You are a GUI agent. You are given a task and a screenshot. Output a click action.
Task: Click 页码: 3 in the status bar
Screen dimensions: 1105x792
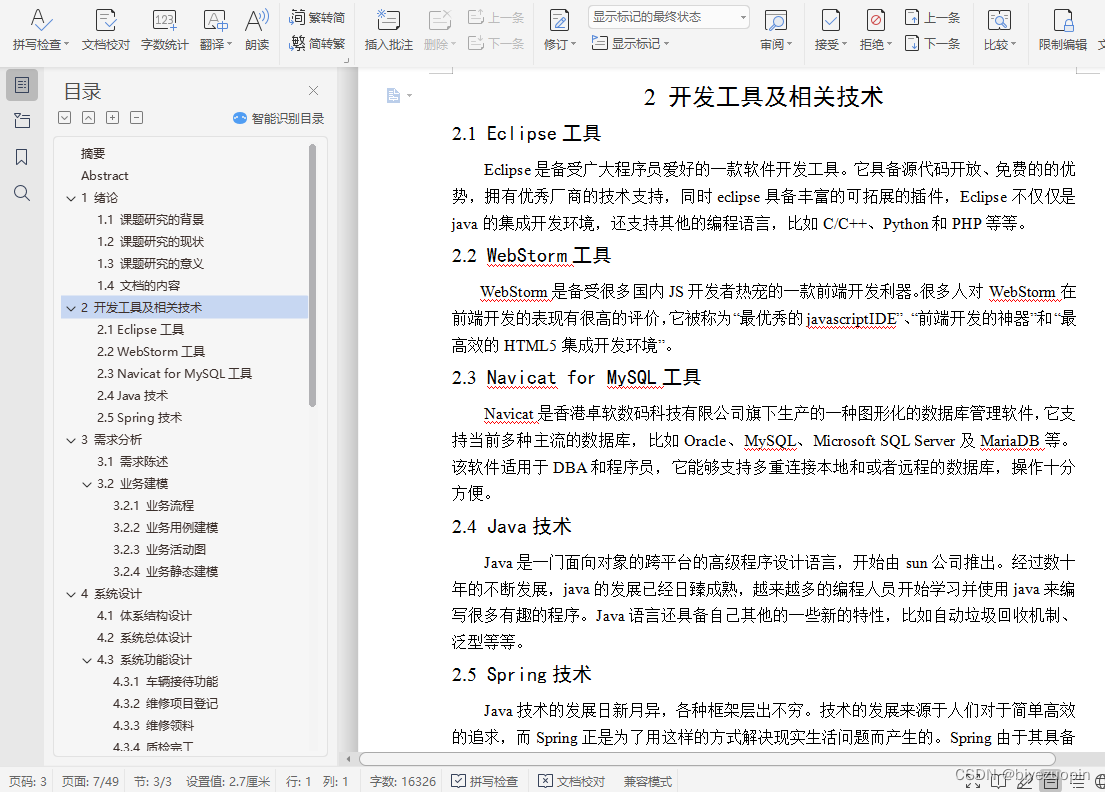pyautogui.click(x=27, y=781)
